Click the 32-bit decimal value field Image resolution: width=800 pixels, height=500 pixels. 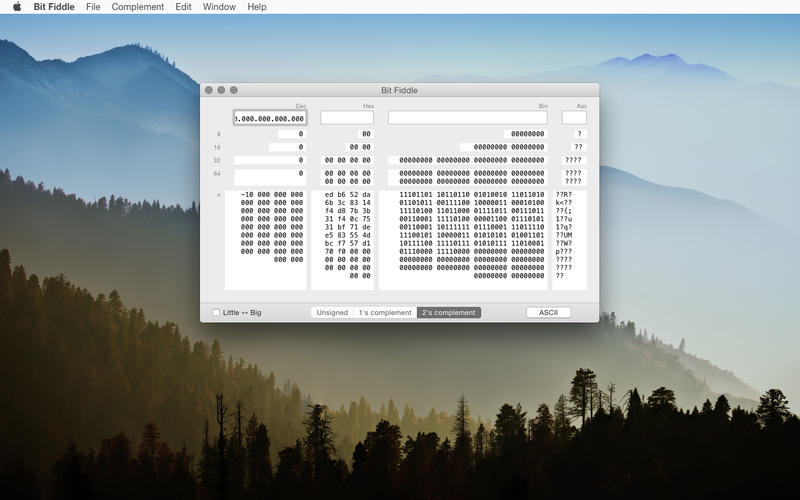pos(270,160)
